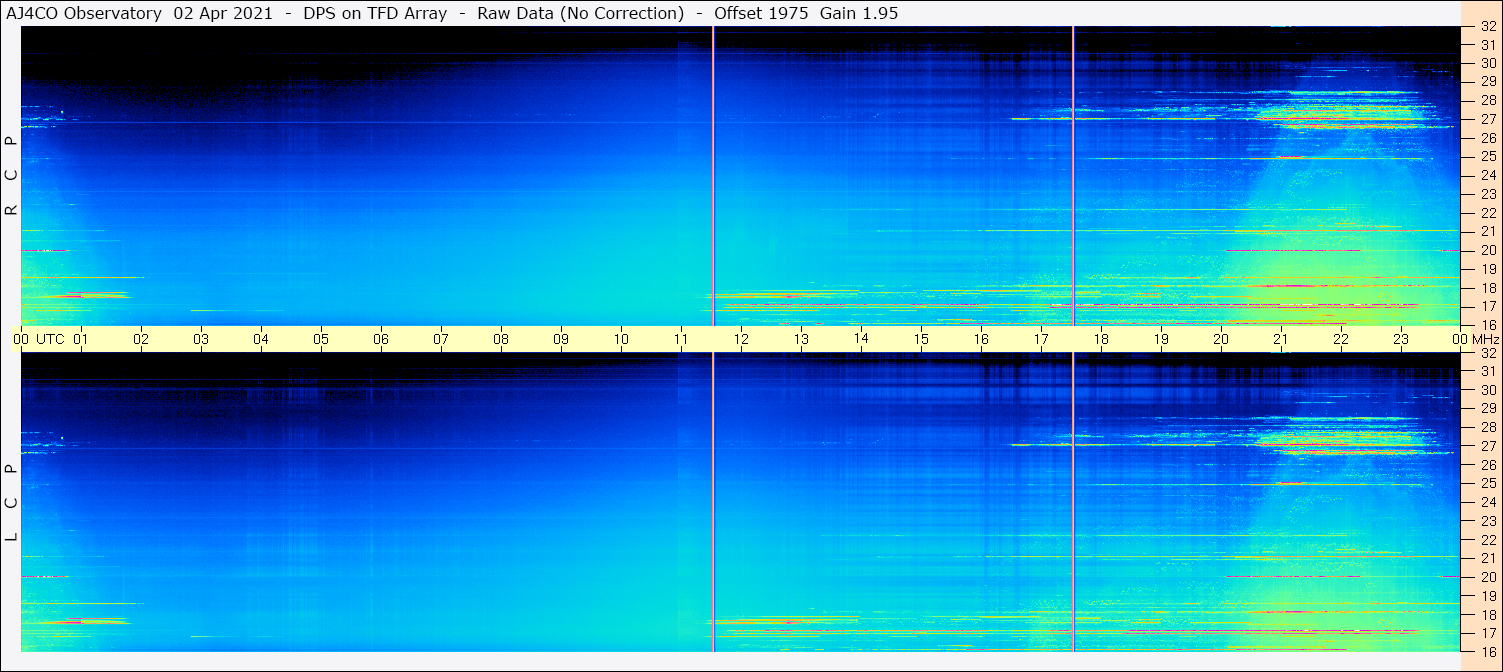The height and width of the screenshot is (672, 1503).
Task: Click the Offset 1975 text in title
Action: tap(761, 13)
